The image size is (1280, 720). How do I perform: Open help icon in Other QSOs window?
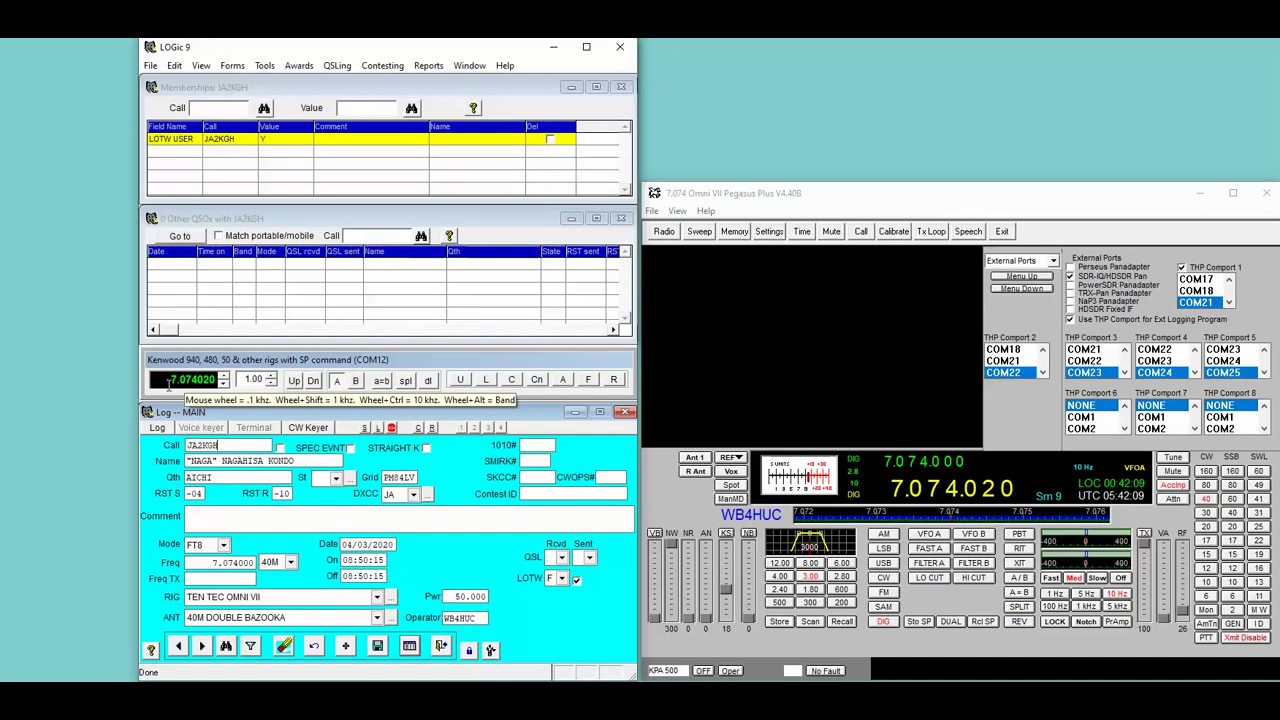449,236
